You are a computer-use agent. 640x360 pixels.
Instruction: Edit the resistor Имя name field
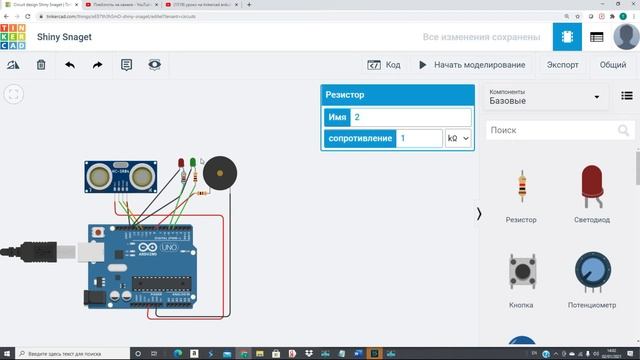(x=410, y=117)
